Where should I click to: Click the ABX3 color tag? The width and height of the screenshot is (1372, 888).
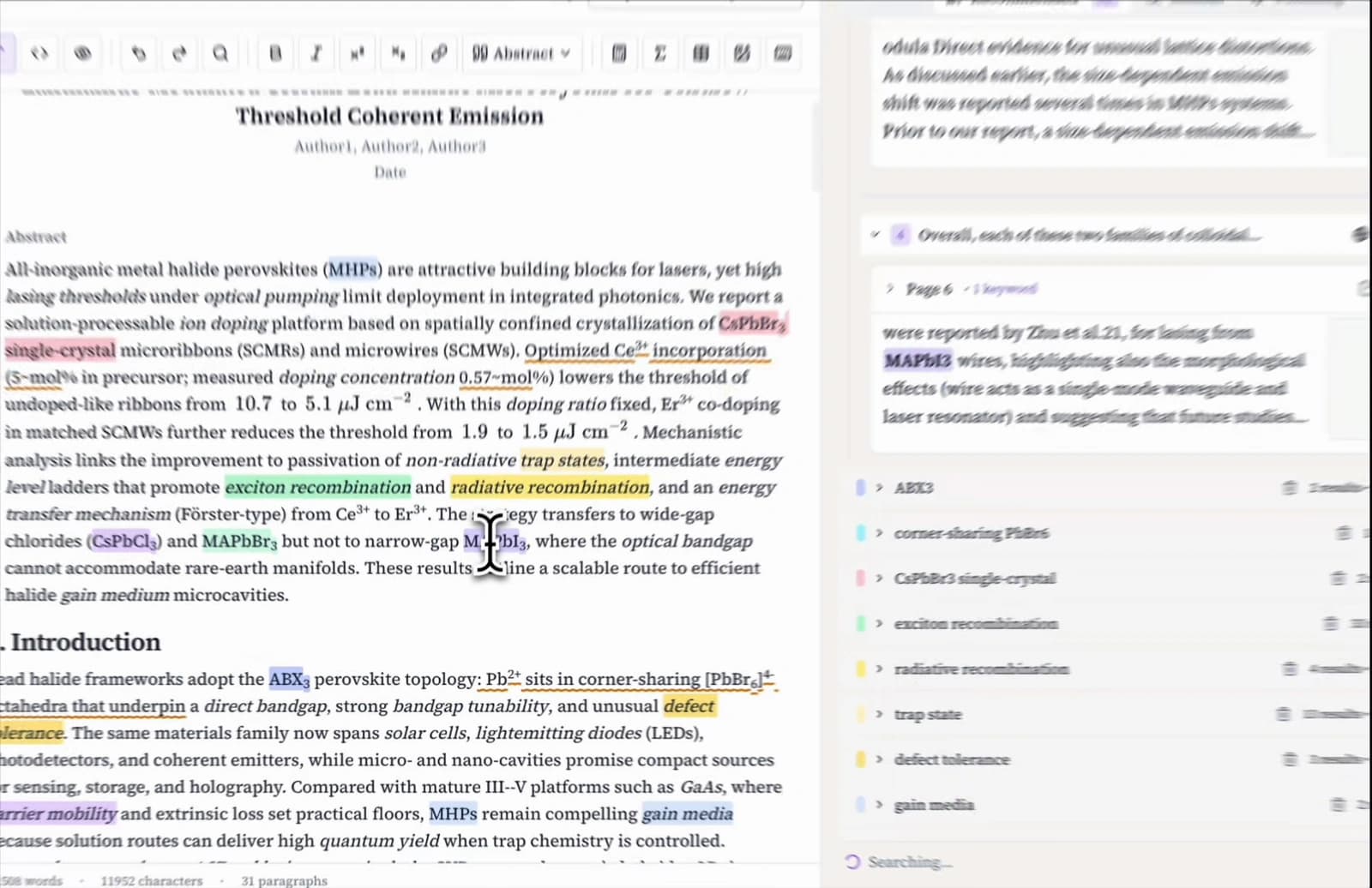(860, 488)
